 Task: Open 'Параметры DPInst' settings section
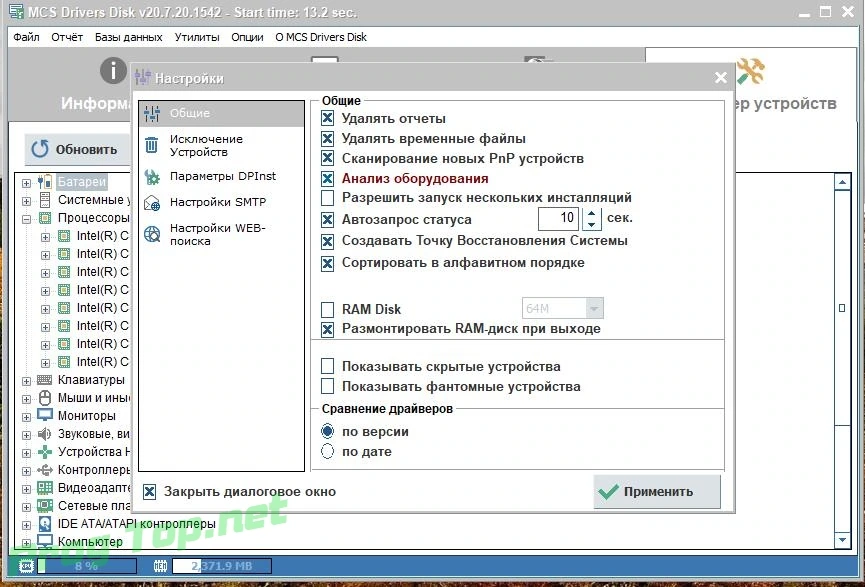click(x=221, y=176)
